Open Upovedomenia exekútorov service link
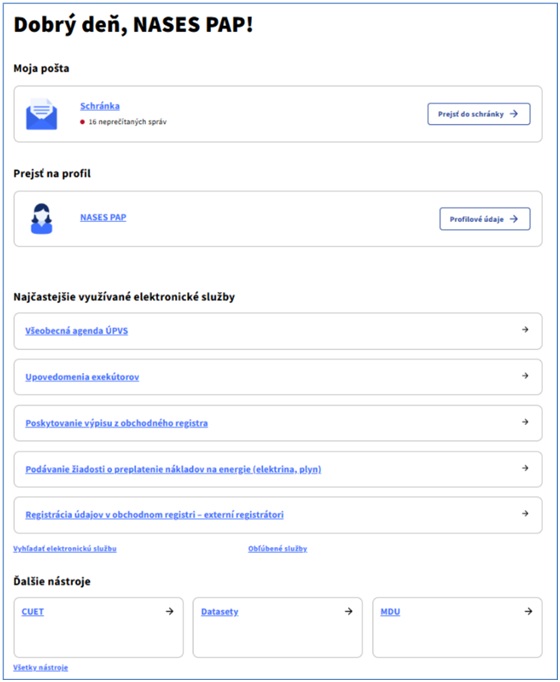Screen dimensions: 560x682 tap(82, 377)
